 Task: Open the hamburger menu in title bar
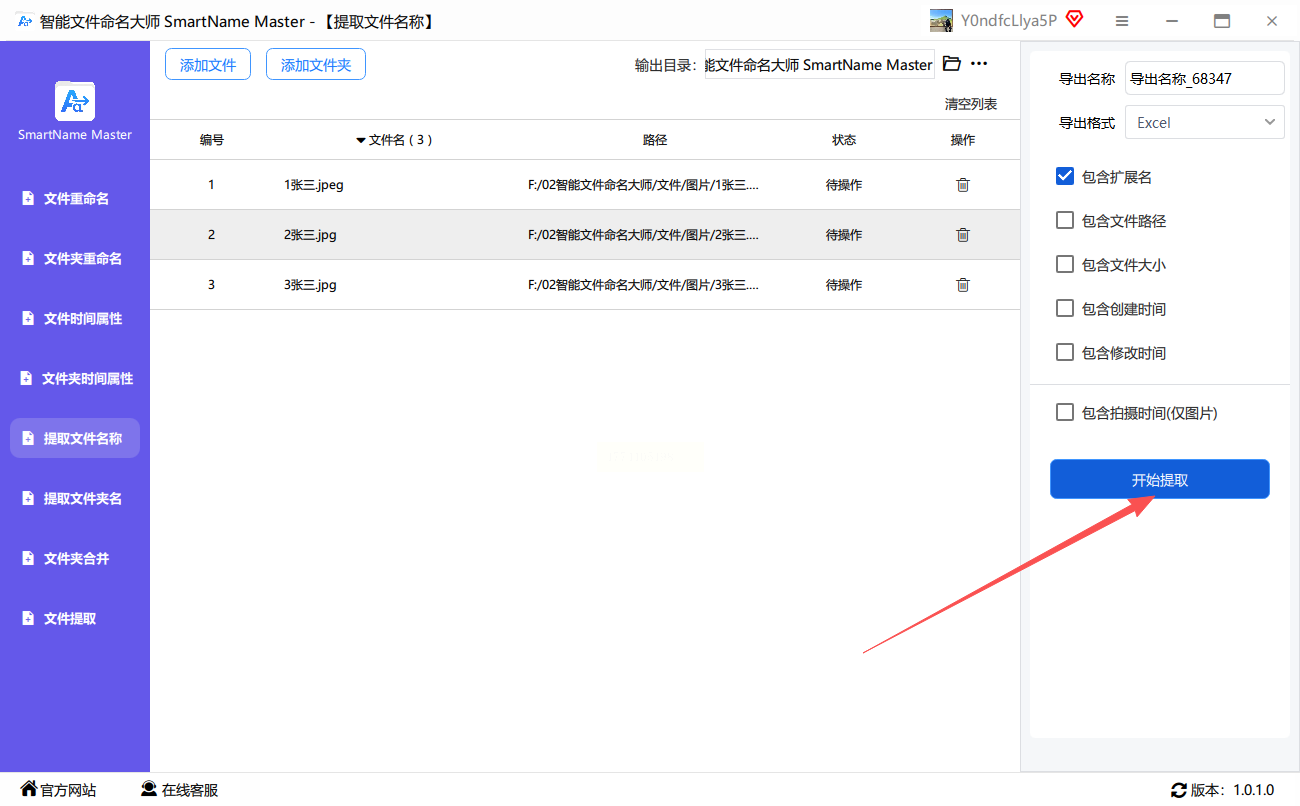pos(1122,21)
